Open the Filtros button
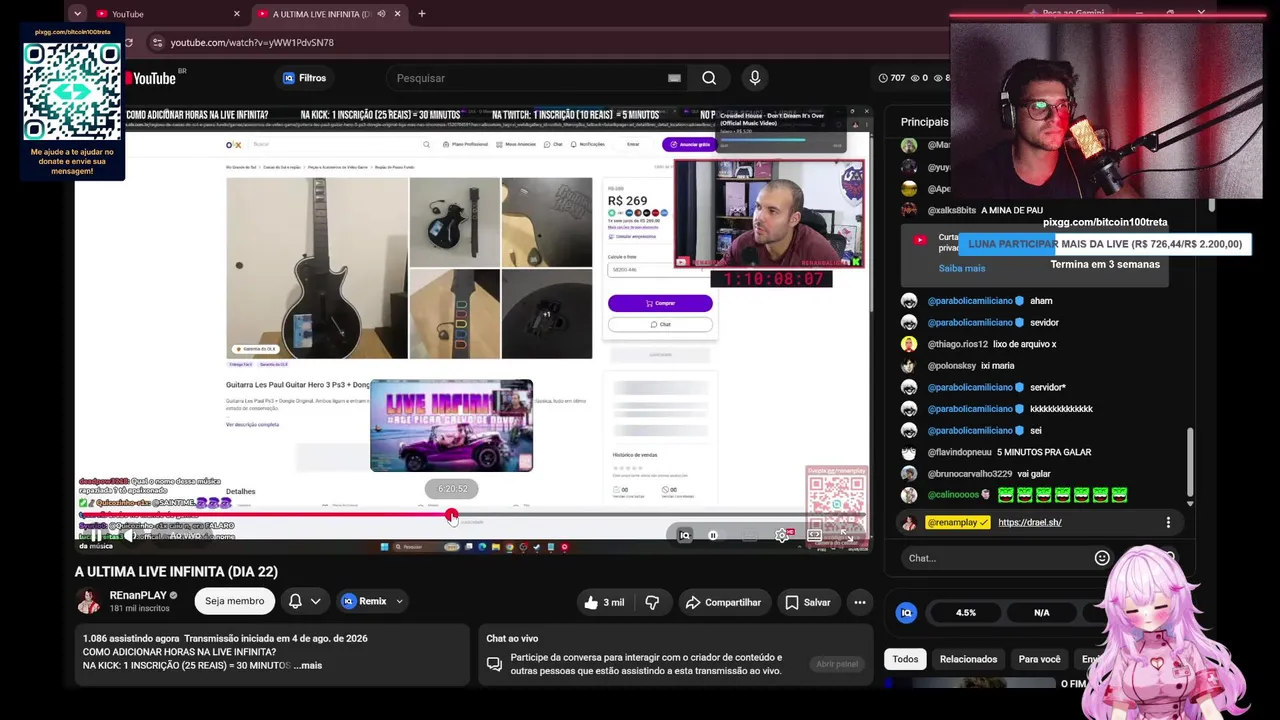 pos(304,78)
